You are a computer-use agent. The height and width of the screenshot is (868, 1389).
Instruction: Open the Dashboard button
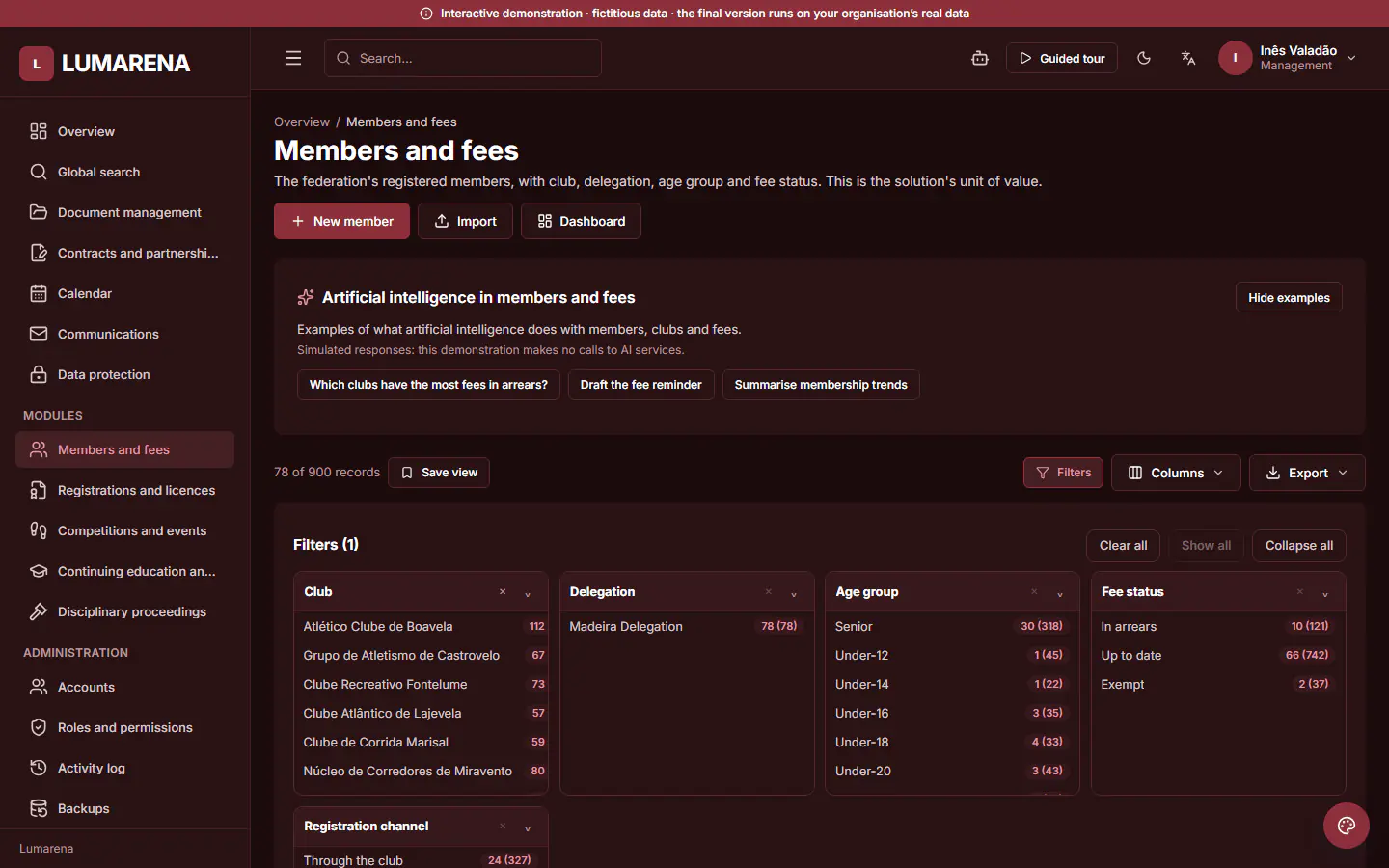[581, 221]
